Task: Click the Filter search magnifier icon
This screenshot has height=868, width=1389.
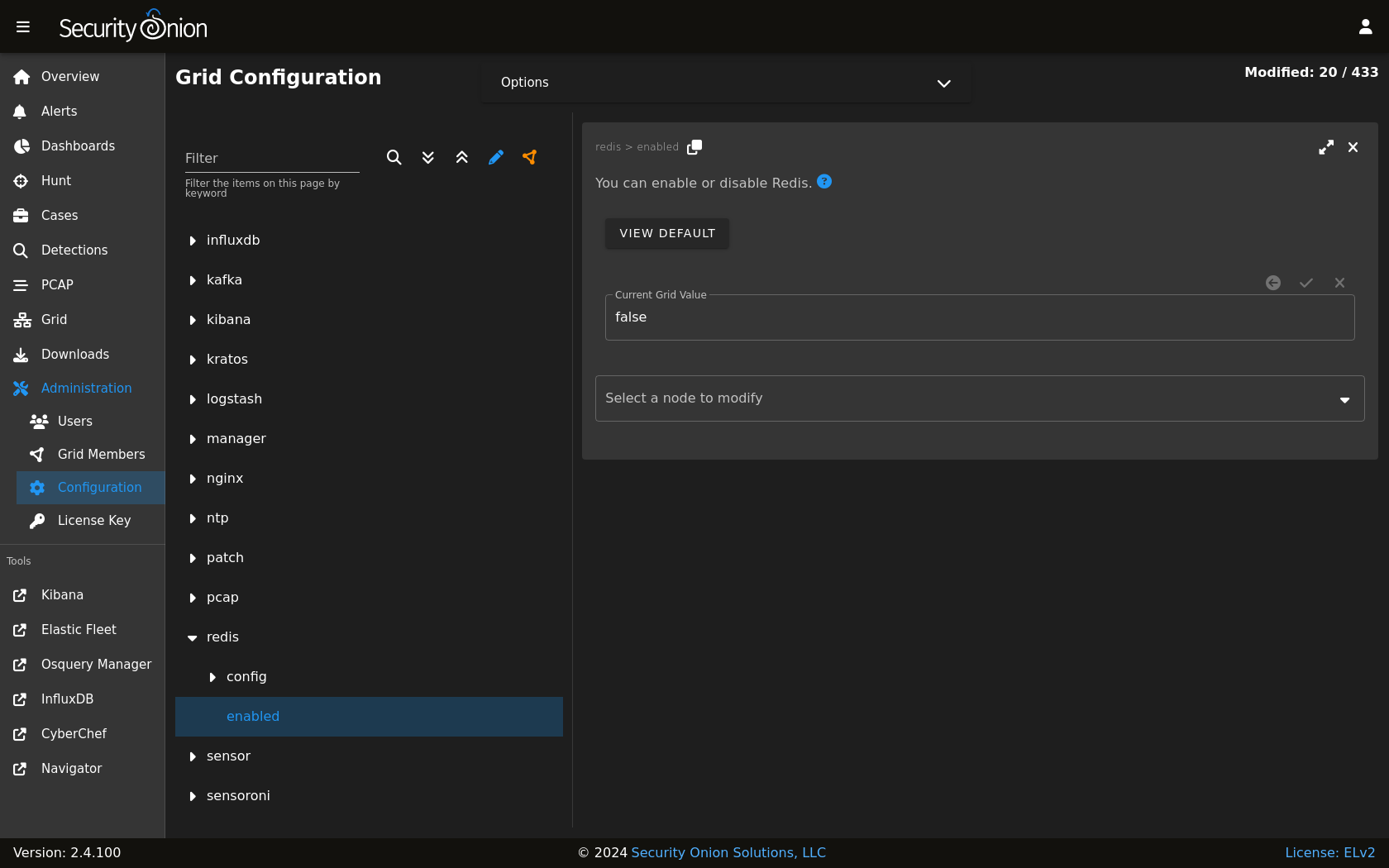Action: (394, 157)
